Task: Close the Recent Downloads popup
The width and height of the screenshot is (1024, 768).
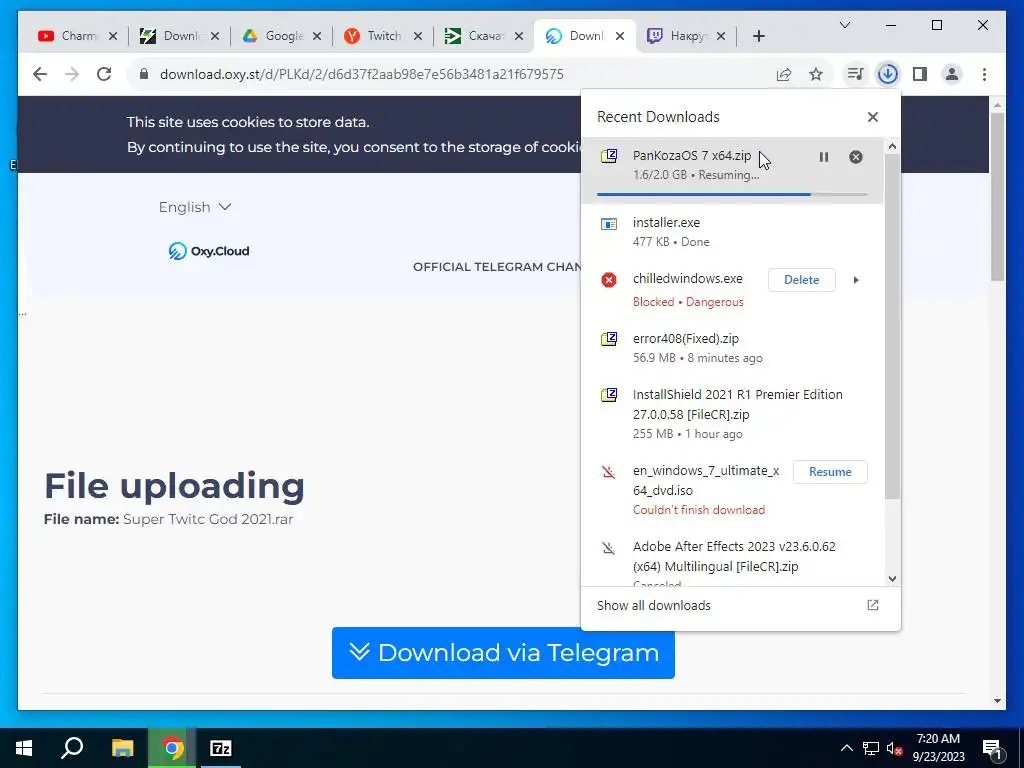Action: (x=872, y=117)
